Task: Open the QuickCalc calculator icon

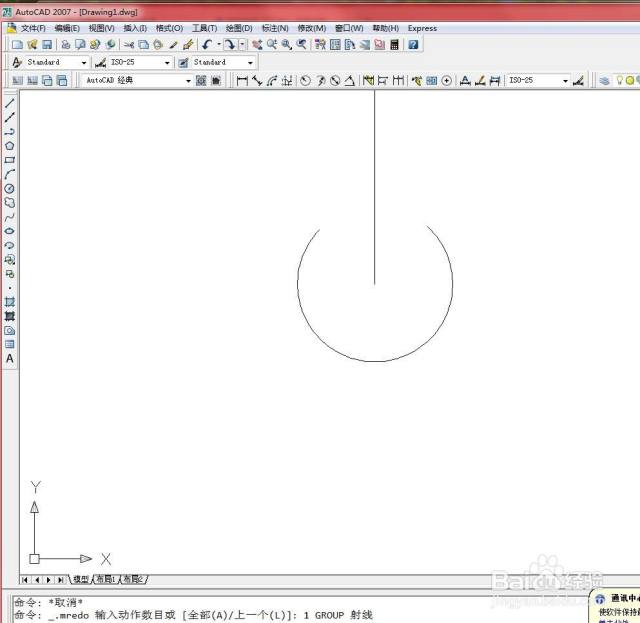Action: coord(394,44)
